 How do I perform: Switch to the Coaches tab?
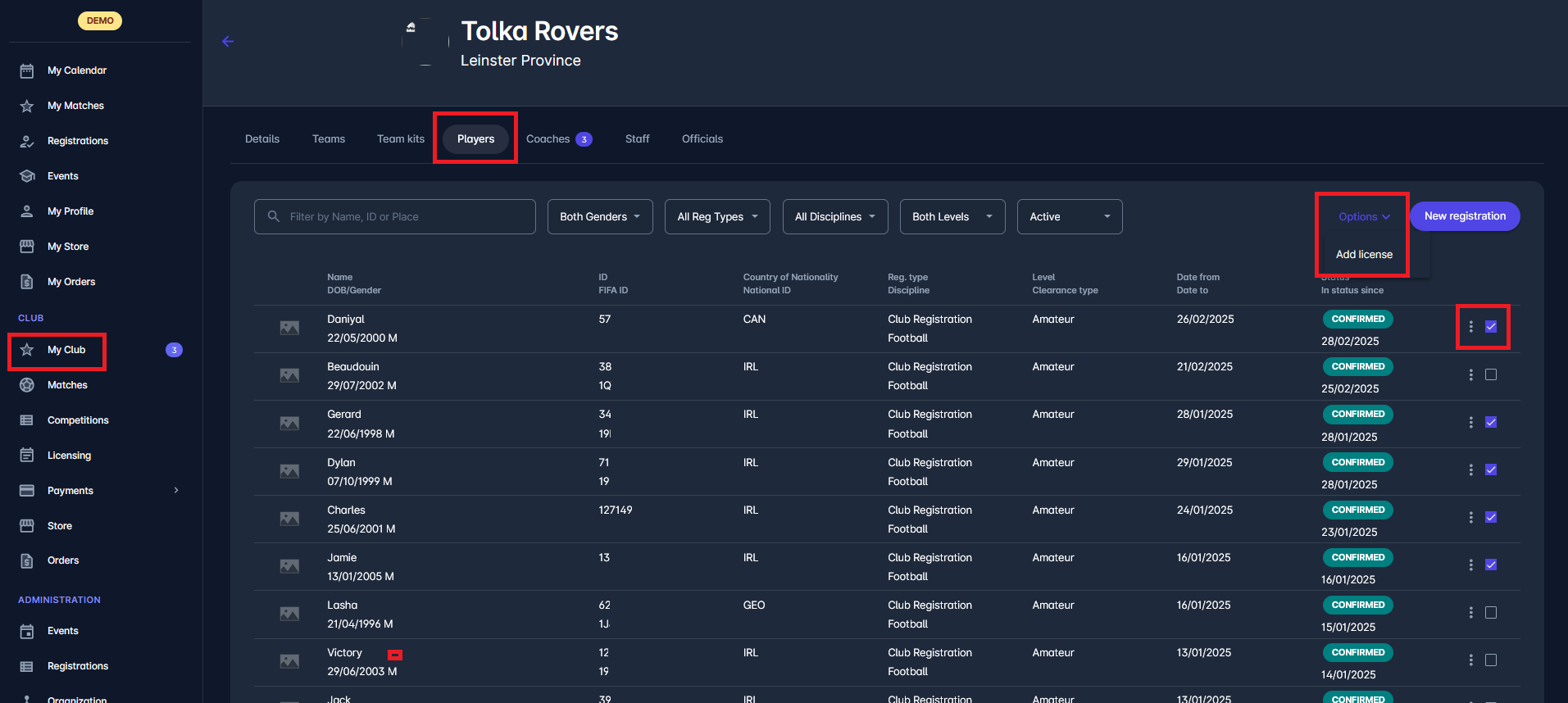[557, 139]
